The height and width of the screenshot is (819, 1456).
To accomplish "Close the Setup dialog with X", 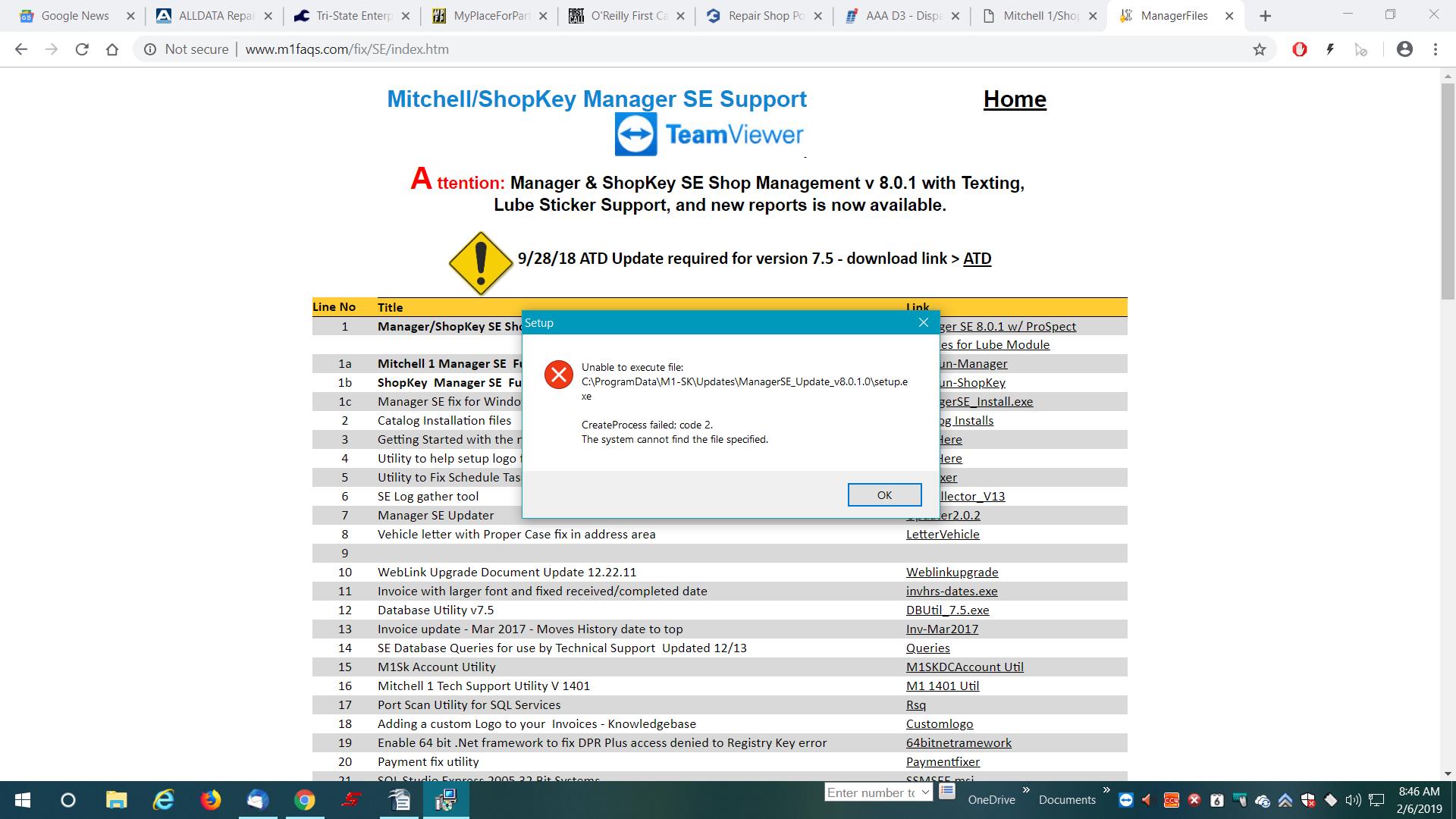I will (923, 322).
